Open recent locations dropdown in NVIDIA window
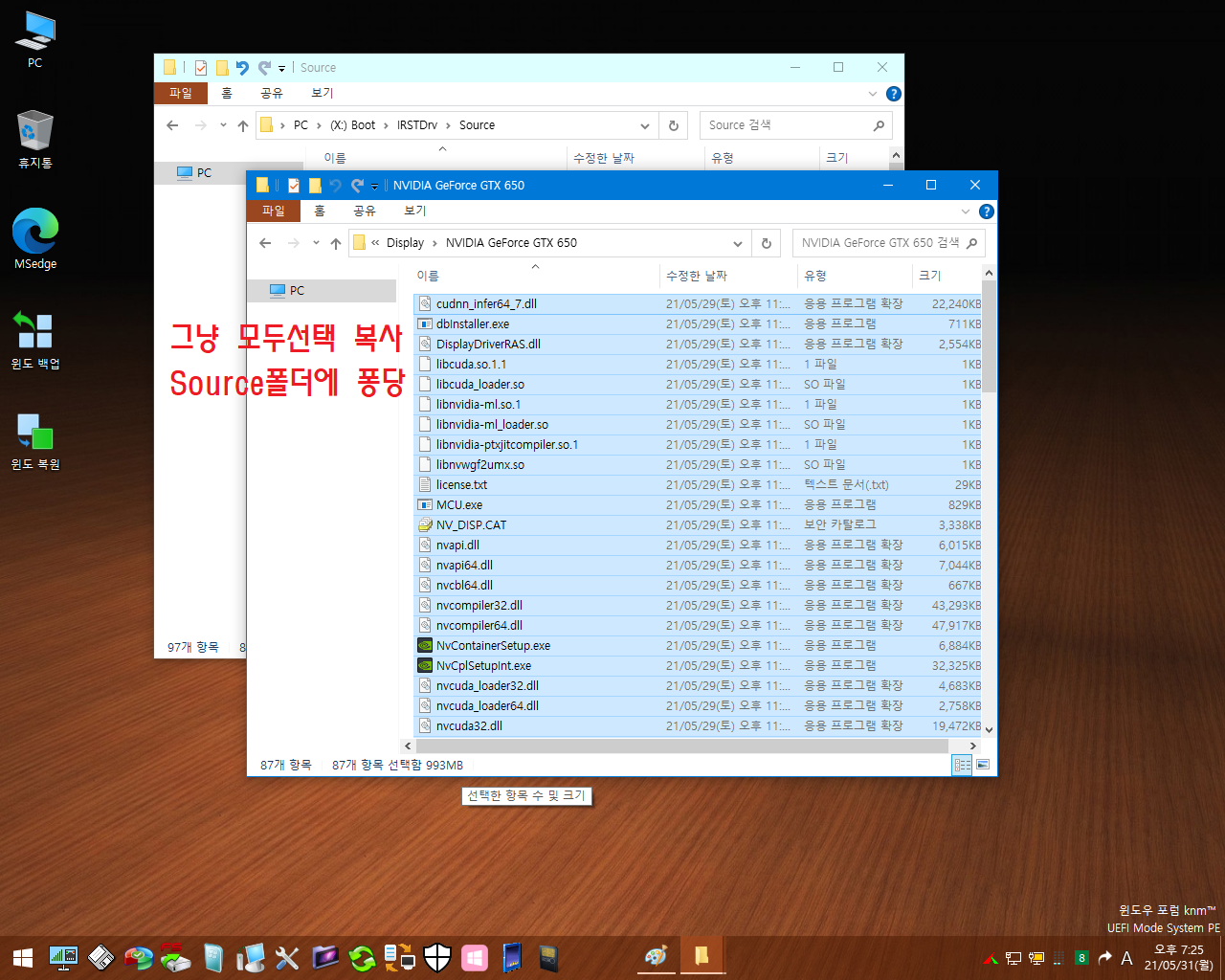The image size is (1225, 980). click(316, 243)
